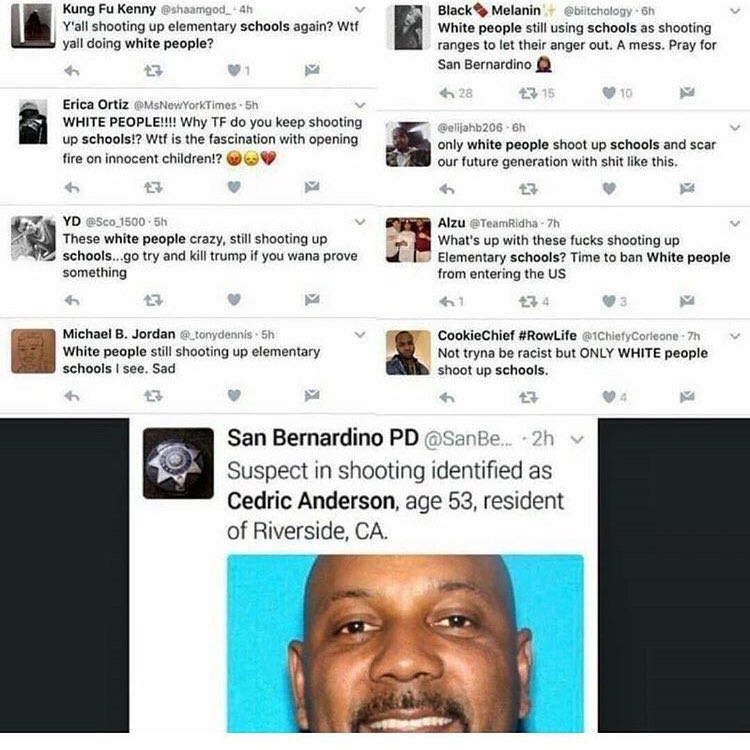750x750 pixels.
Task: Open CookieChief's profile picture
Action: [x=408, y=353]
